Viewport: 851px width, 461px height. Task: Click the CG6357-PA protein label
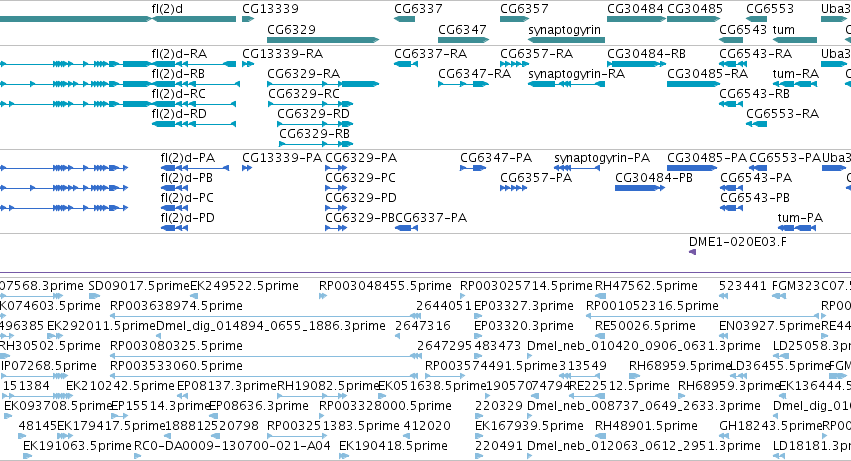[536, 178]
